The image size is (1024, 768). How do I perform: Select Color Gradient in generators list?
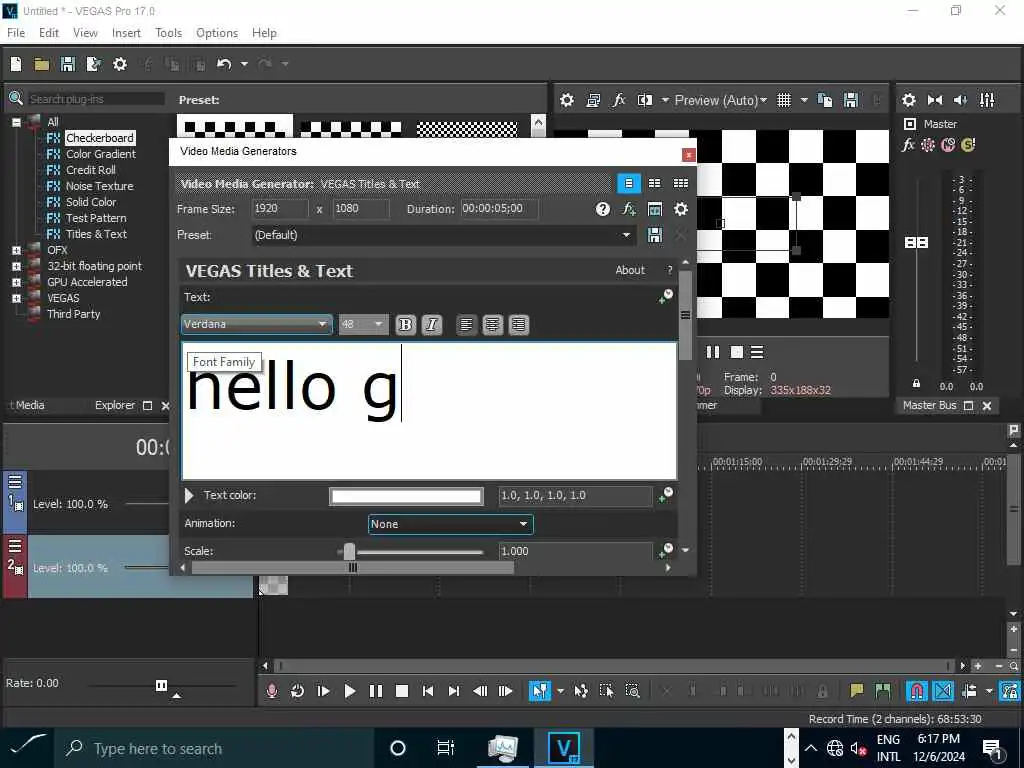pyautogui.click(x=101, y=154)
